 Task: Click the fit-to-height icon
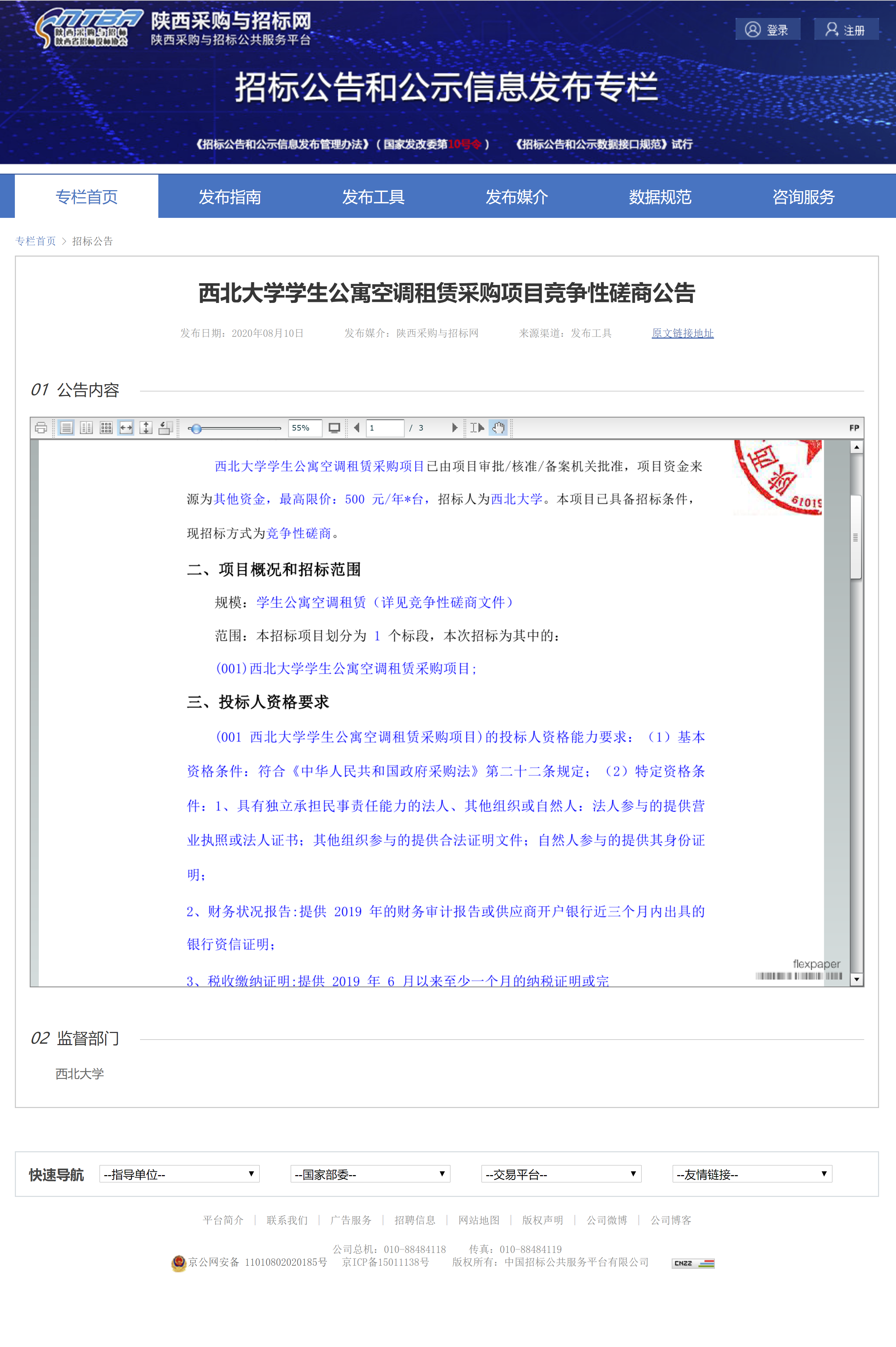[x=146, y=428]
